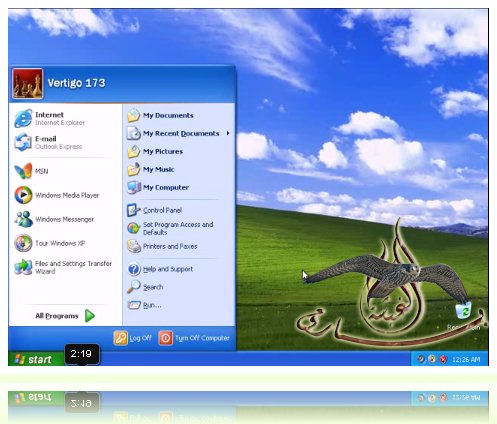Expand the All Programs green arrow
The width and height of the screenshot is (497, 424).
(90, 316)
